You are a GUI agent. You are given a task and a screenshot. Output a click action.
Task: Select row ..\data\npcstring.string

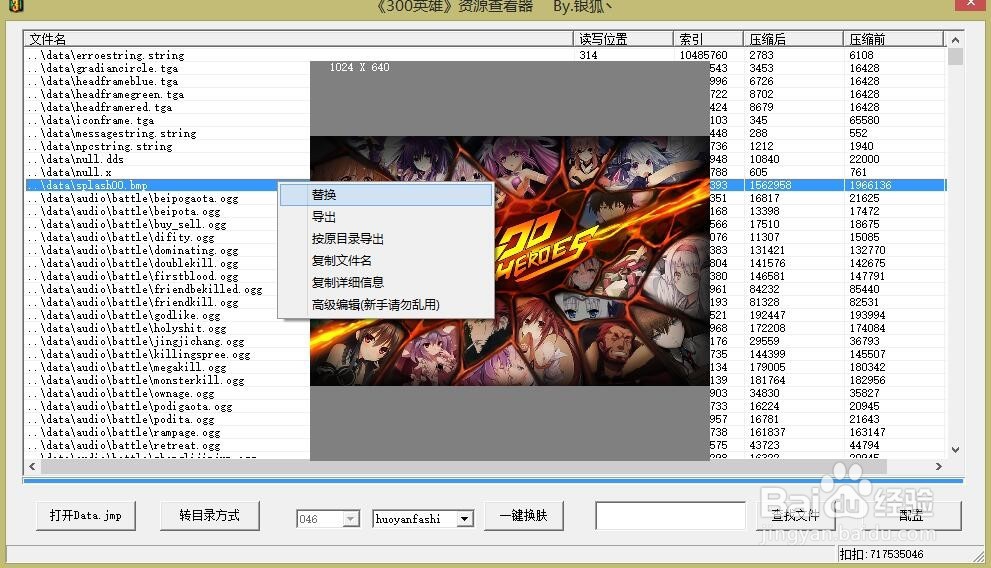pos(485,146)
